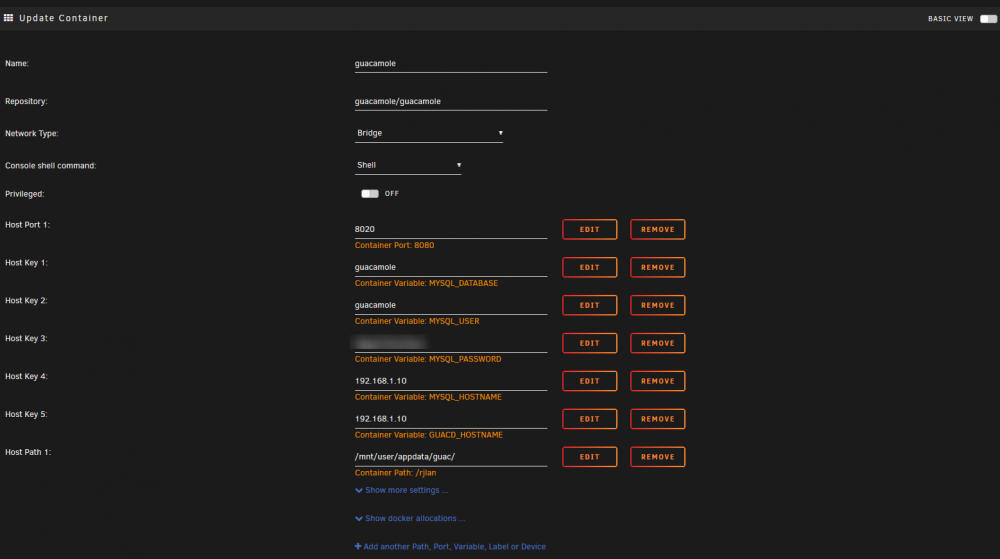1000x559 pixels.
Task: Edit Host Key 5 GUACD_HOSTNAME
Action: [589, 419]
